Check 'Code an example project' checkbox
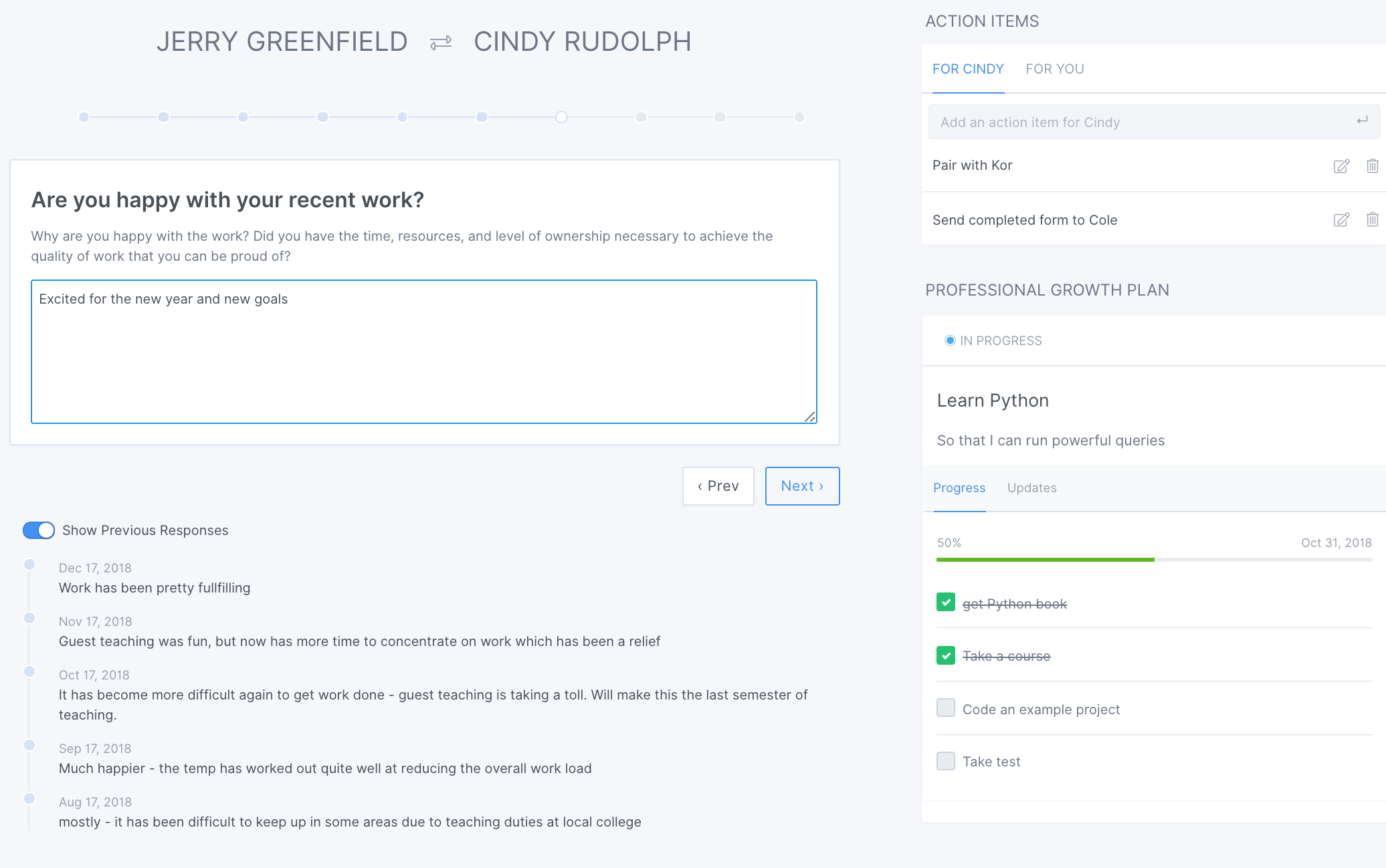Viewport: 1386px width, 868px height. 945,708
